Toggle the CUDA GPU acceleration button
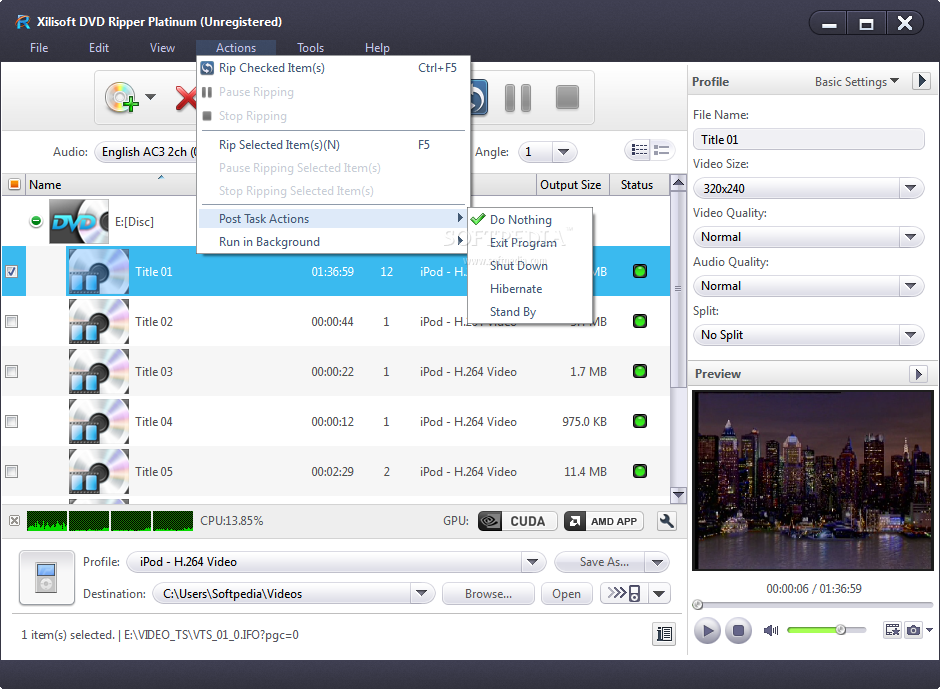Viewport: 940px width, 689px height. (x=517, y=521)
